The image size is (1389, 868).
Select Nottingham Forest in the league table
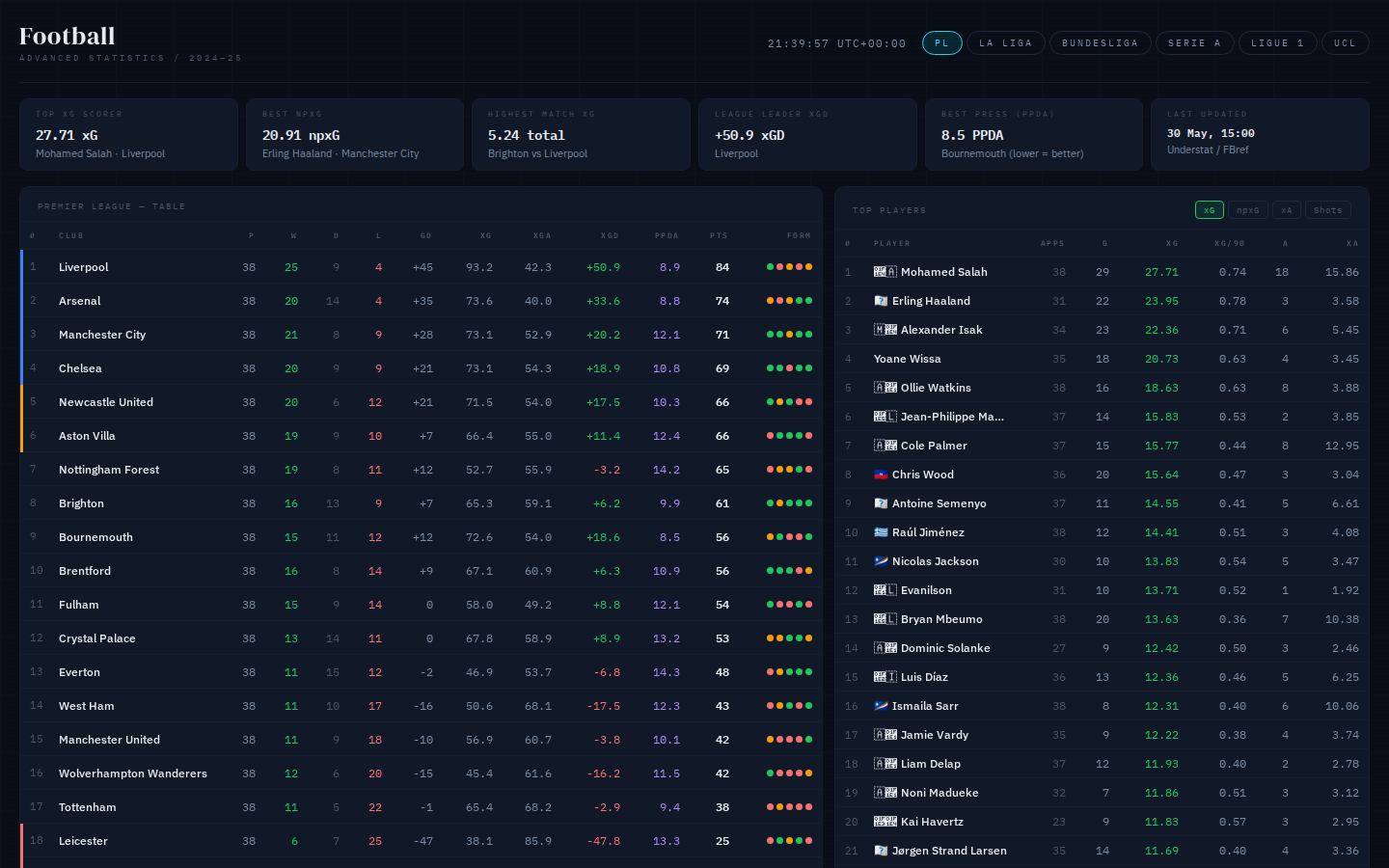pyautogui.click(x=421, y=470)
